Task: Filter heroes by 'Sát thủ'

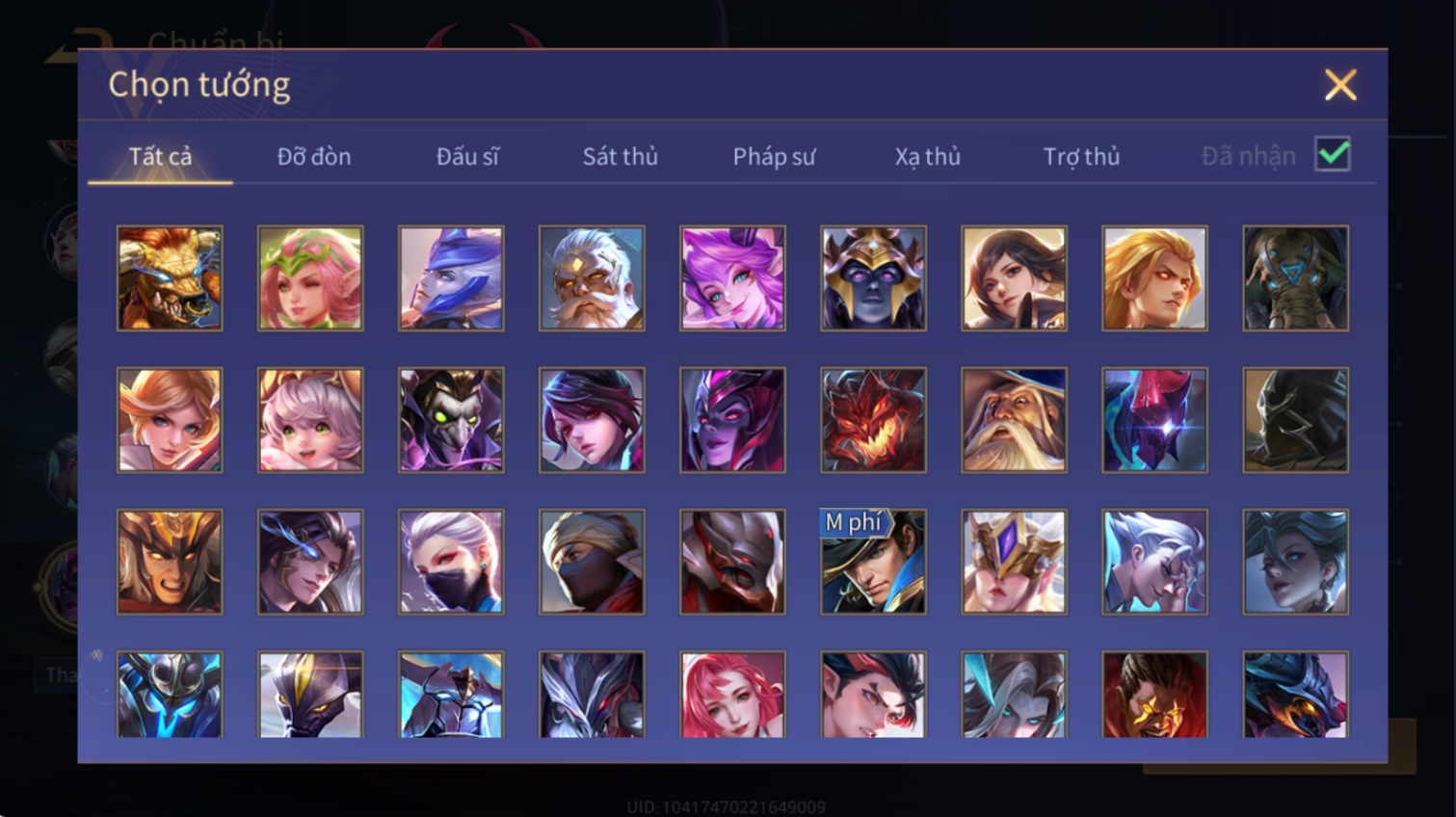Action: [x=621, y=156]
